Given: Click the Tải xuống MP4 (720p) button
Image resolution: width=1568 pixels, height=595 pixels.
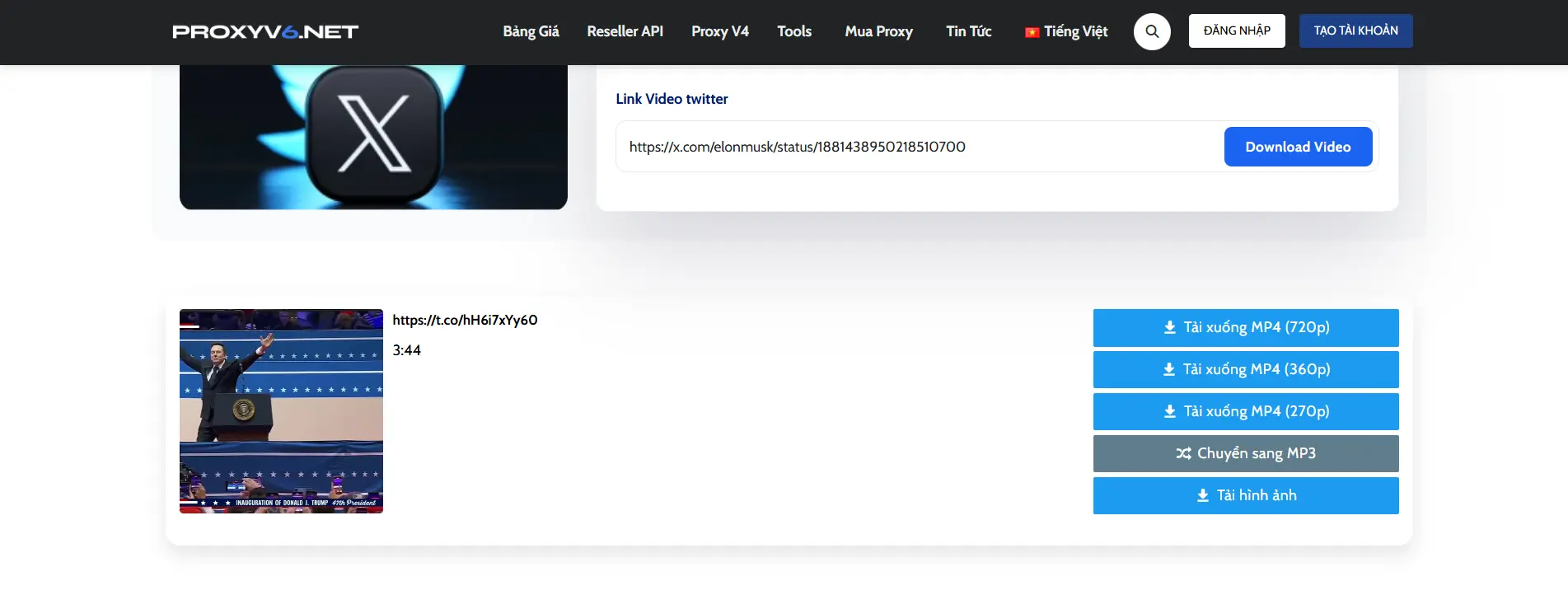Looking at the screenshot, I should point(1246,327).
